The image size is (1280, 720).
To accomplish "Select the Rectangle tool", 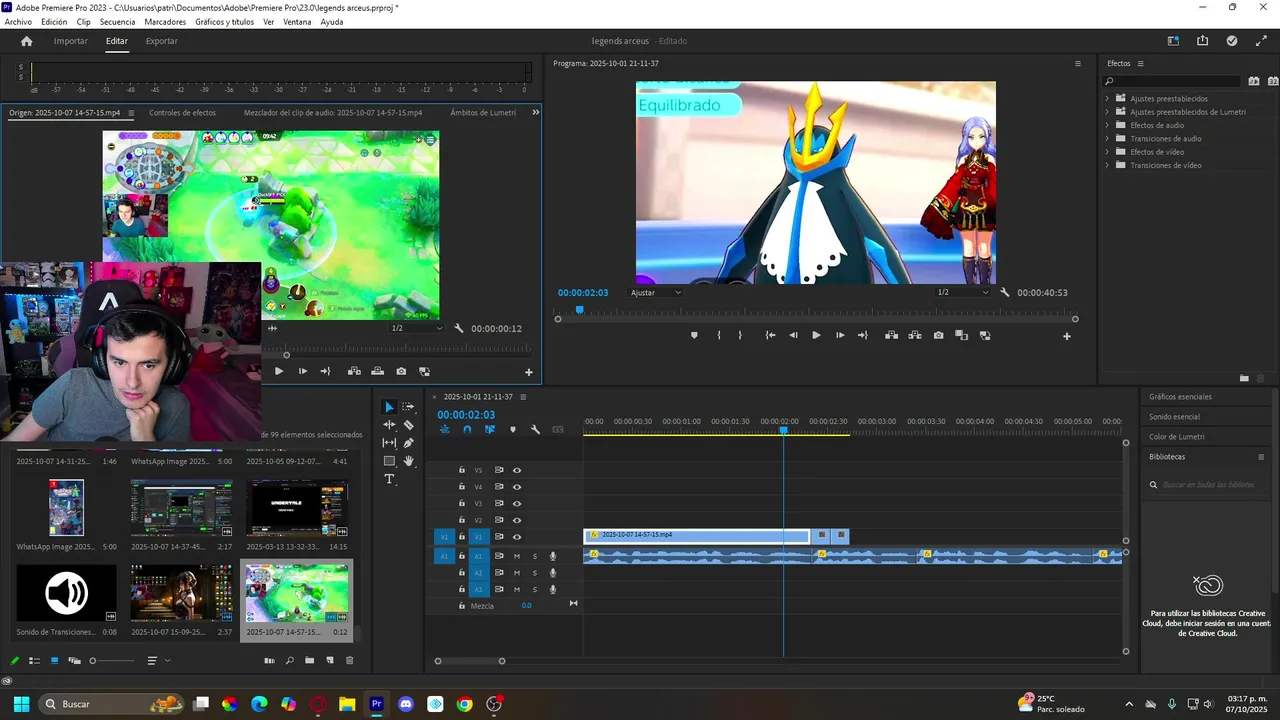I will (x=389, y=461).
